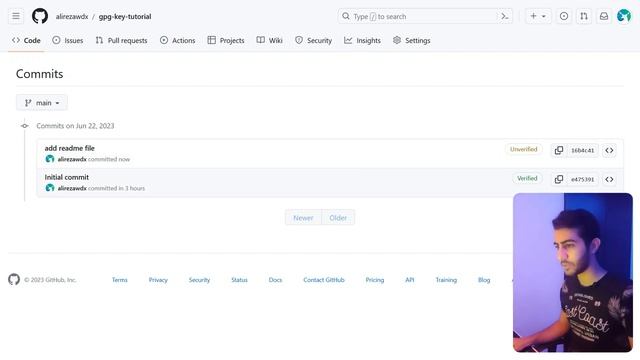Click the footer GitHub logo
The width and height of the screenshot is (640, 360).
14,279
